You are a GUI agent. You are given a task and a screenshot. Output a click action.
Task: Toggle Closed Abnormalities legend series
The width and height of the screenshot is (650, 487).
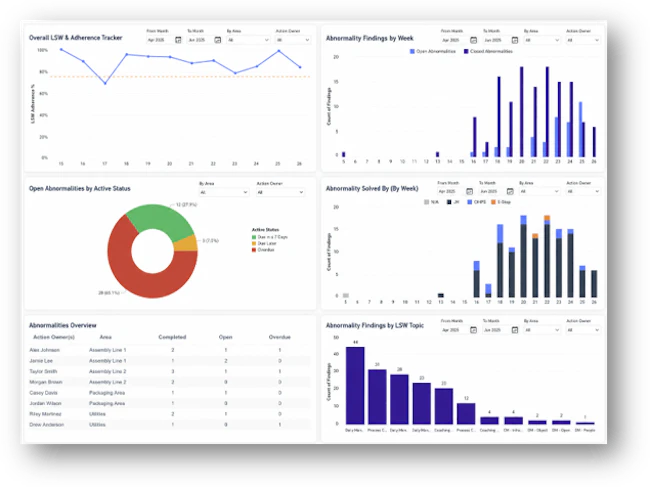[488, 51]
